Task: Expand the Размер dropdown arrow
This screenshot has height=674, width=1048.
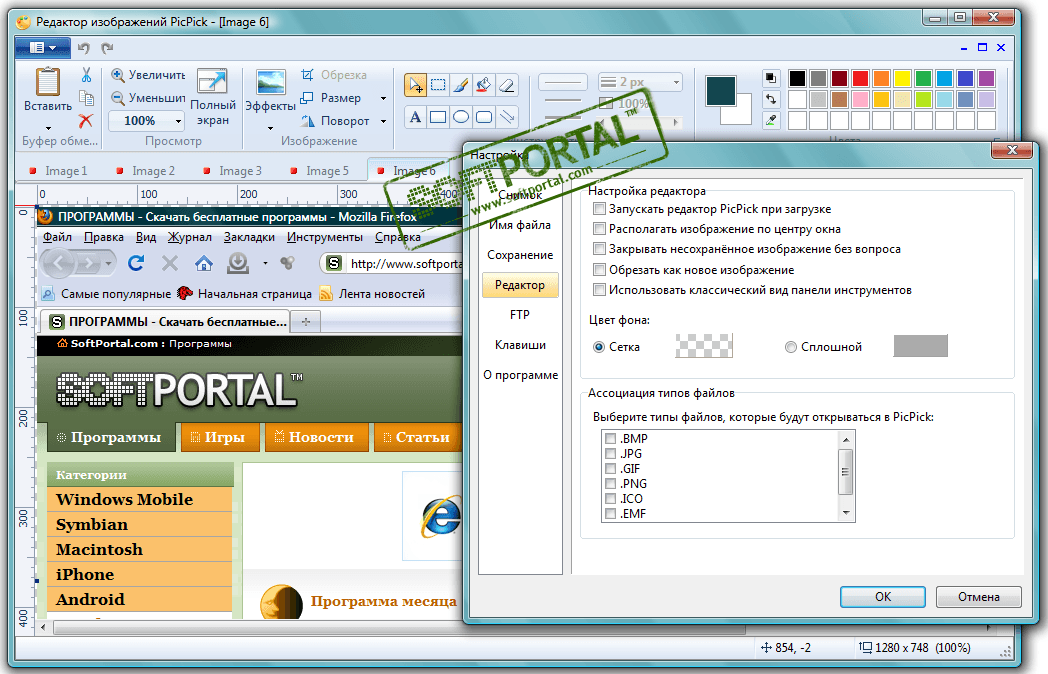Action: 384,98
